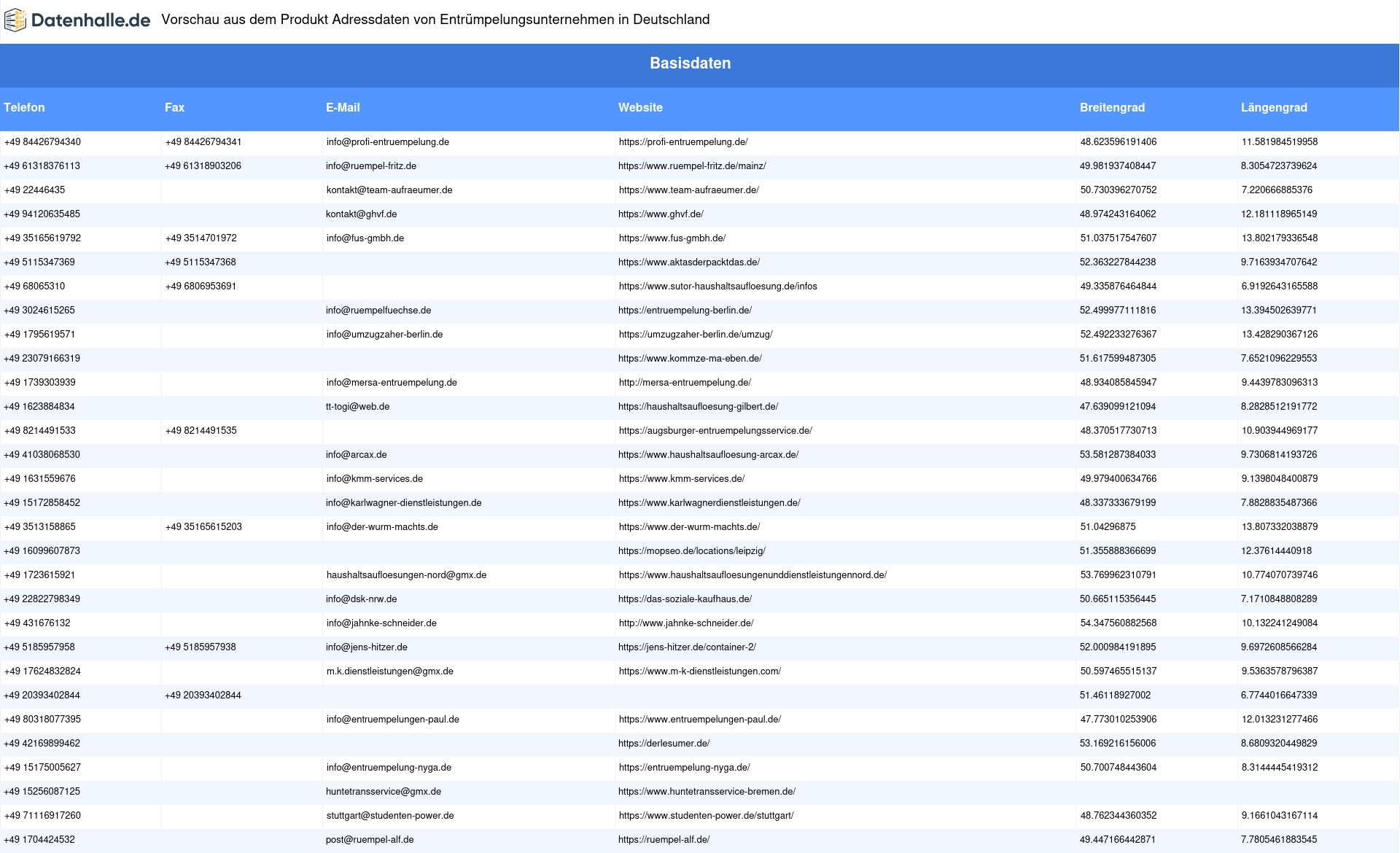Open https://profi-entruempelung.de/ website entry
Screen dimensions: 1400x853
[x=683, y=142]
